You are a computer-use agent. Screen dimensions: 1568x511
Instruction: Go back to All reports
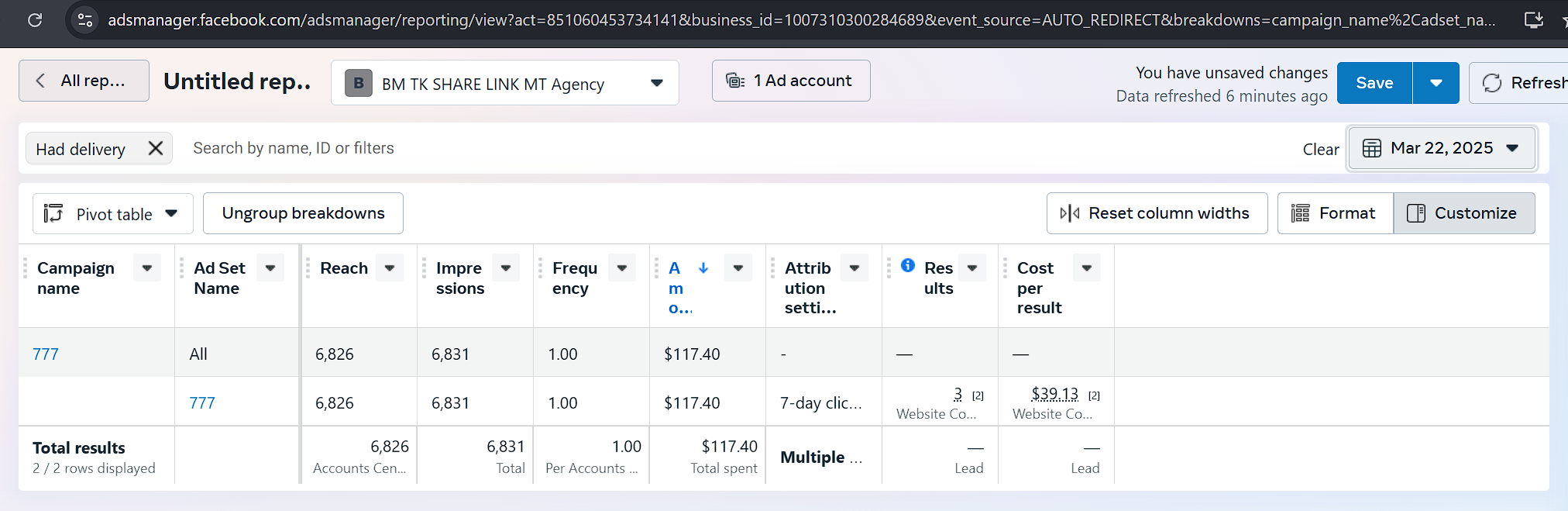84,81
